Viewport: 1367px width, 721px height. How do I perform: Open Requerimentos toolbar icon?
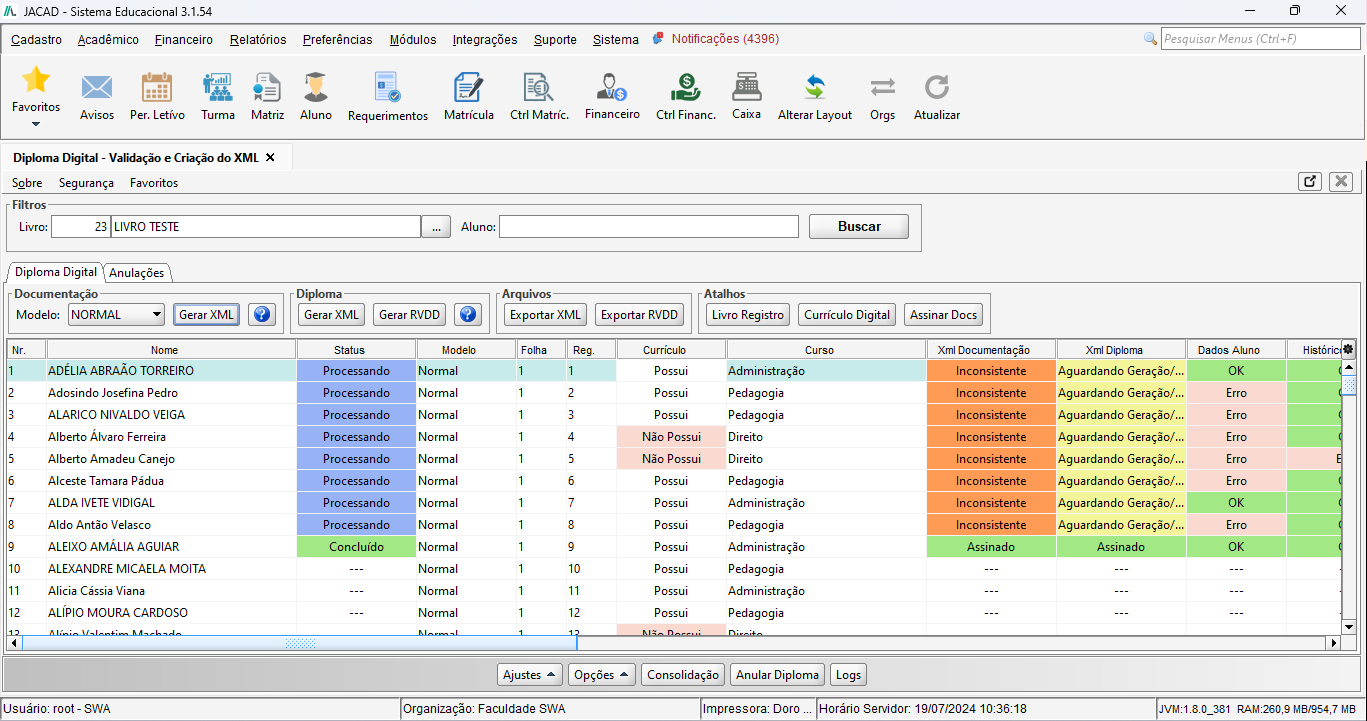(x=388, y=88)
